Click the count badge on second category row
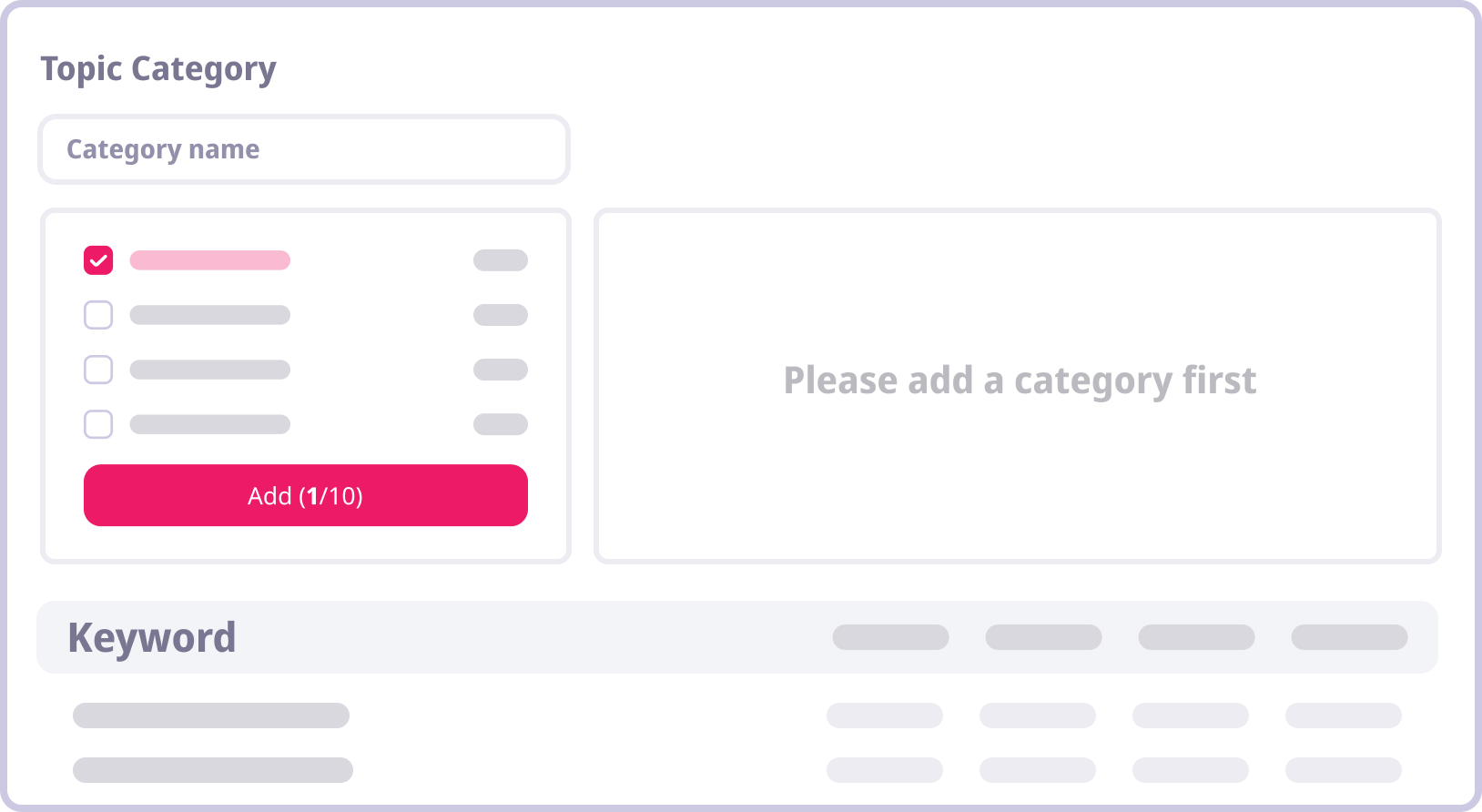Viewport: 1482px width, 812px height. click(x=501, y=315)
